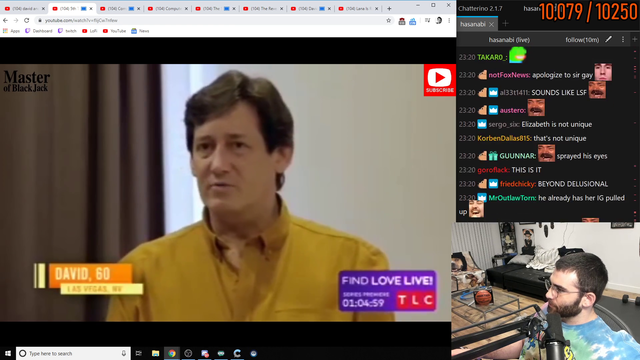Open the Dashboard bookmark
The height and width of the screenshot is (360, 640).
tap(39, 31)
